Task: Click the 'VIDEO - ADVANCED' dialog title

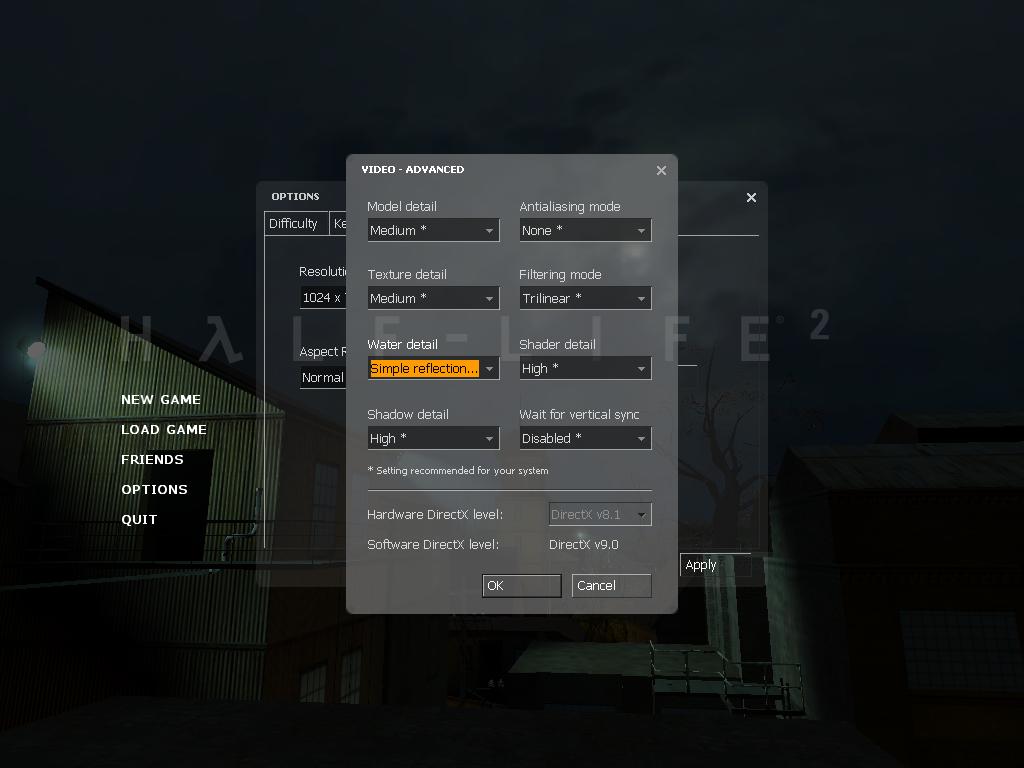Action: [413, 169]
